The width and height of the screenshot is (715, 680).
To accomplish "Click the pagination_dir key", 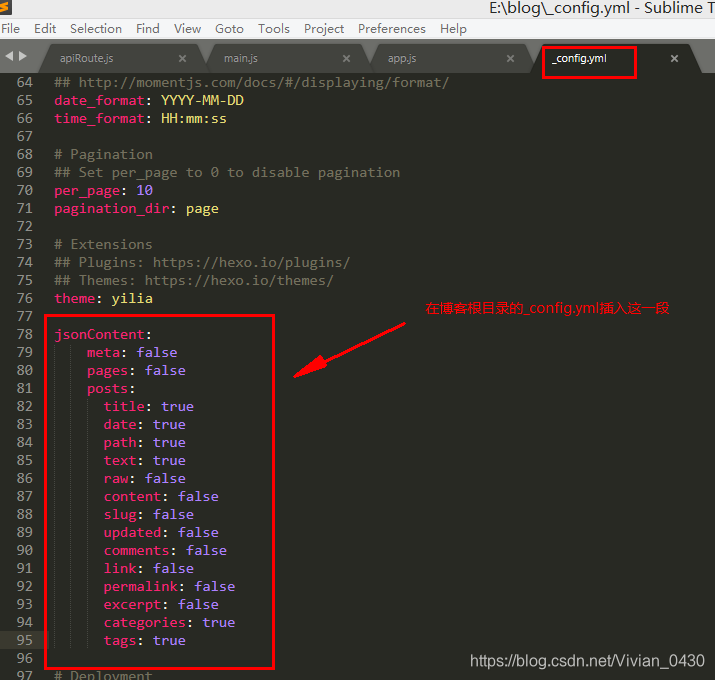I will click(112, 209).
